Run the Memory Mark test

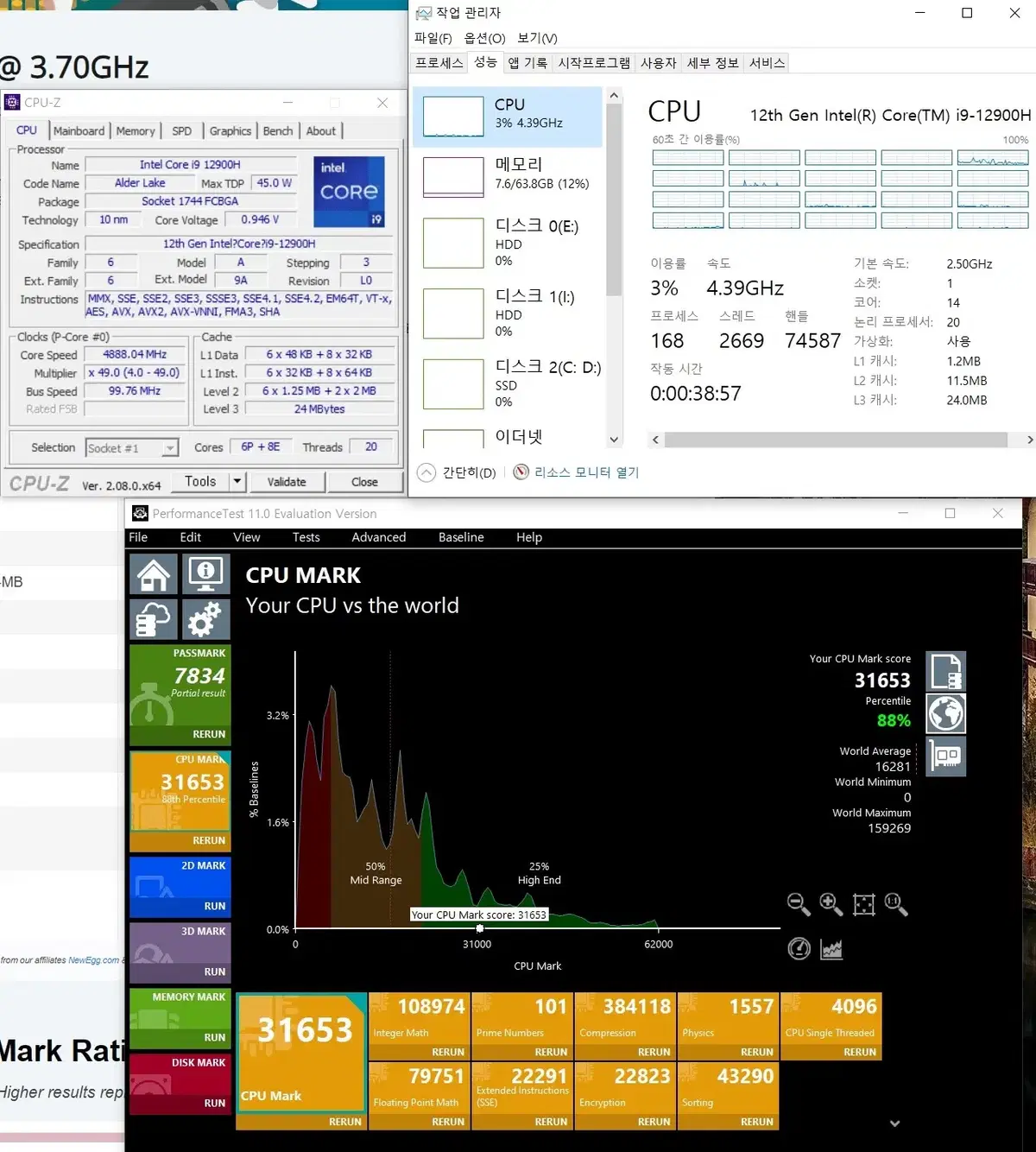tap(215, 1037)
